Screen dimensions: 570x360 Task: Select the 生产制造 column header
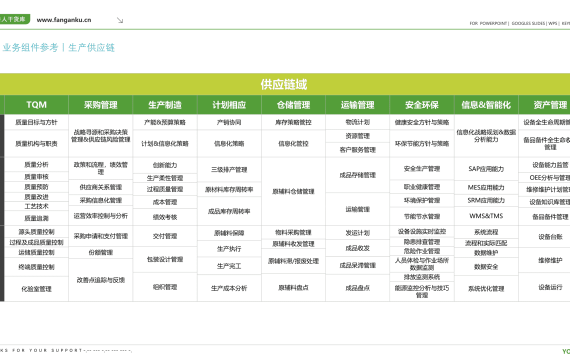(x=165, y=105)
